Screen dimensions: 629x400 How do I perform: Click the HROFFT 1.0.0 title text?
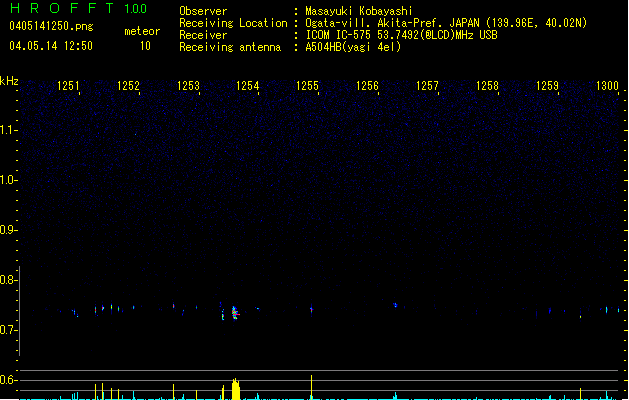pyautogui.click(x=79, y=8)
